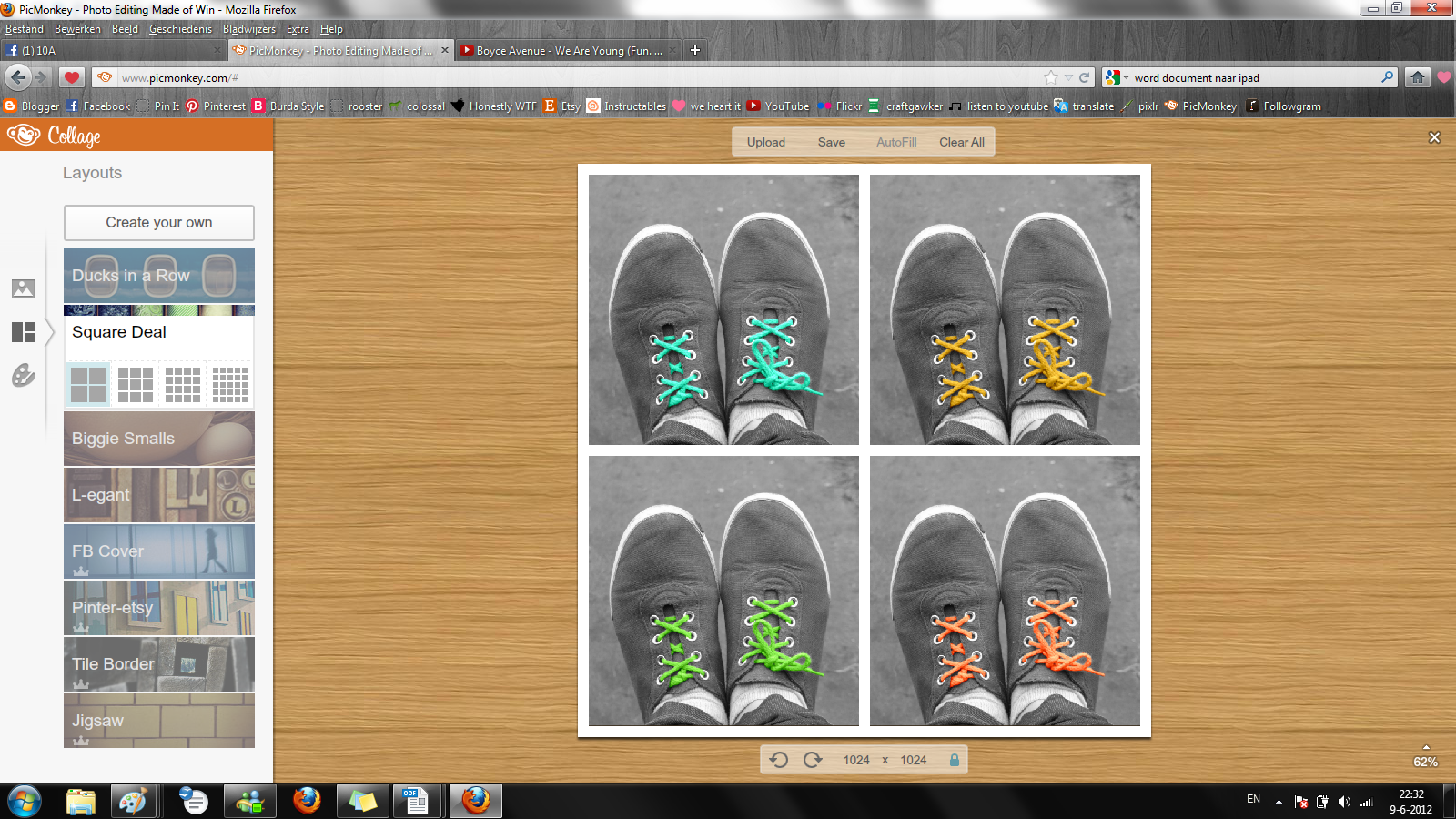The image size is (1456, 819).
Task: Show hidden system tray icons arrow
Action: point(1279,802)
